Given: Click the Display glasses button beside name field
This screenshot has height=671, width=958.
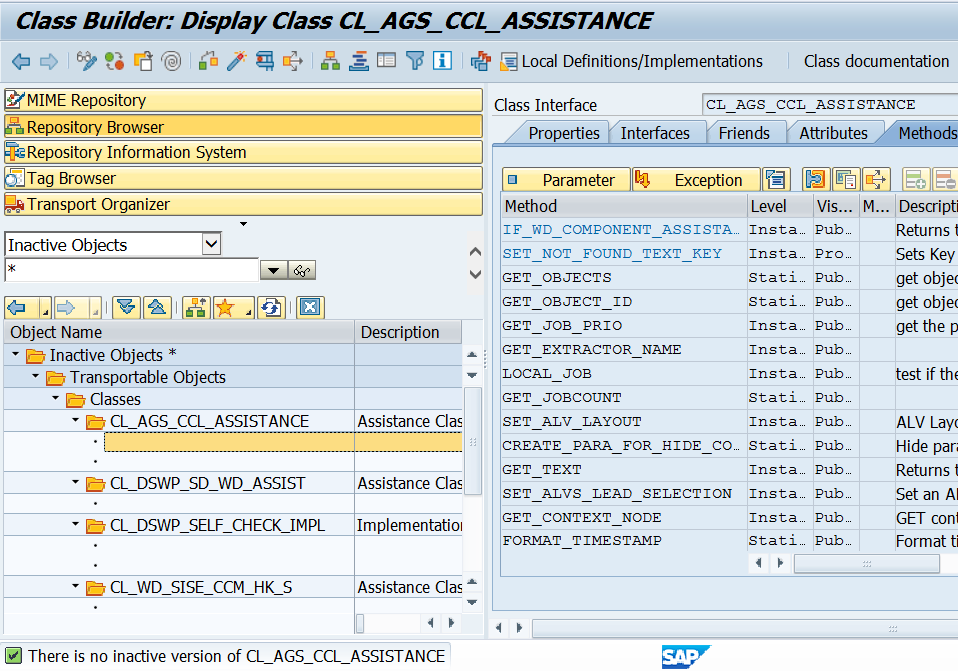Looking at the screenshot, I should [x=302, y=270].
